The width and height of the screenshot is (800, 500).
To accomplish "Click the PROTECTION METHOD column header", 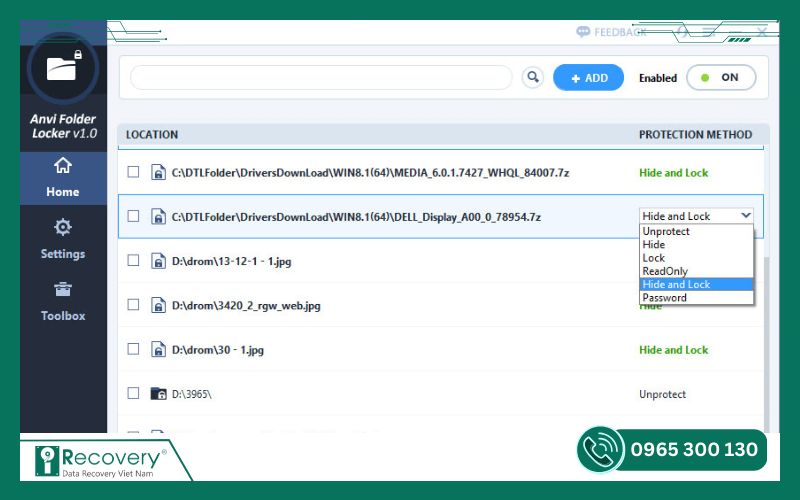I will [695, 135].
